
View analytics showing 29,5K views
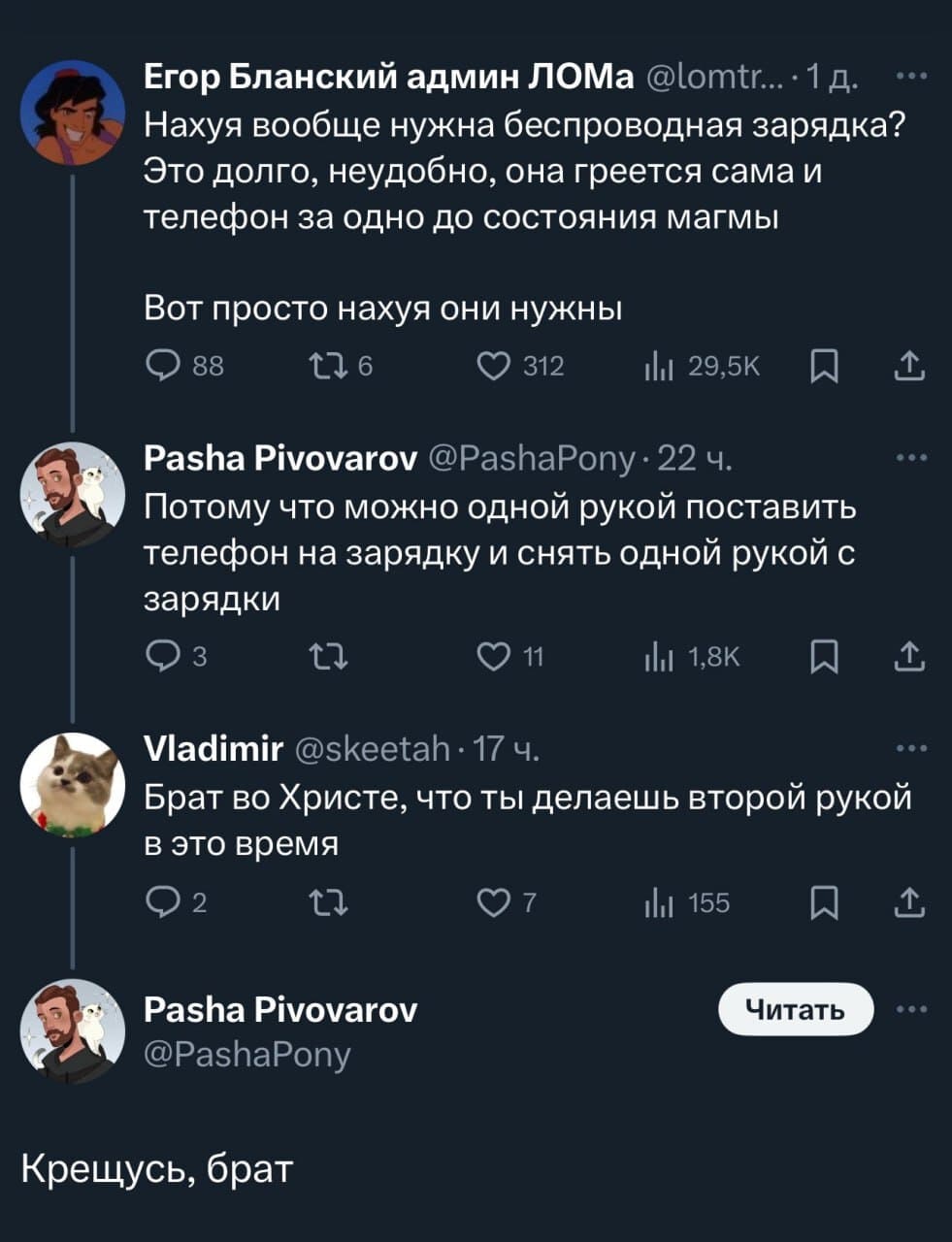[x=659, y=366]
